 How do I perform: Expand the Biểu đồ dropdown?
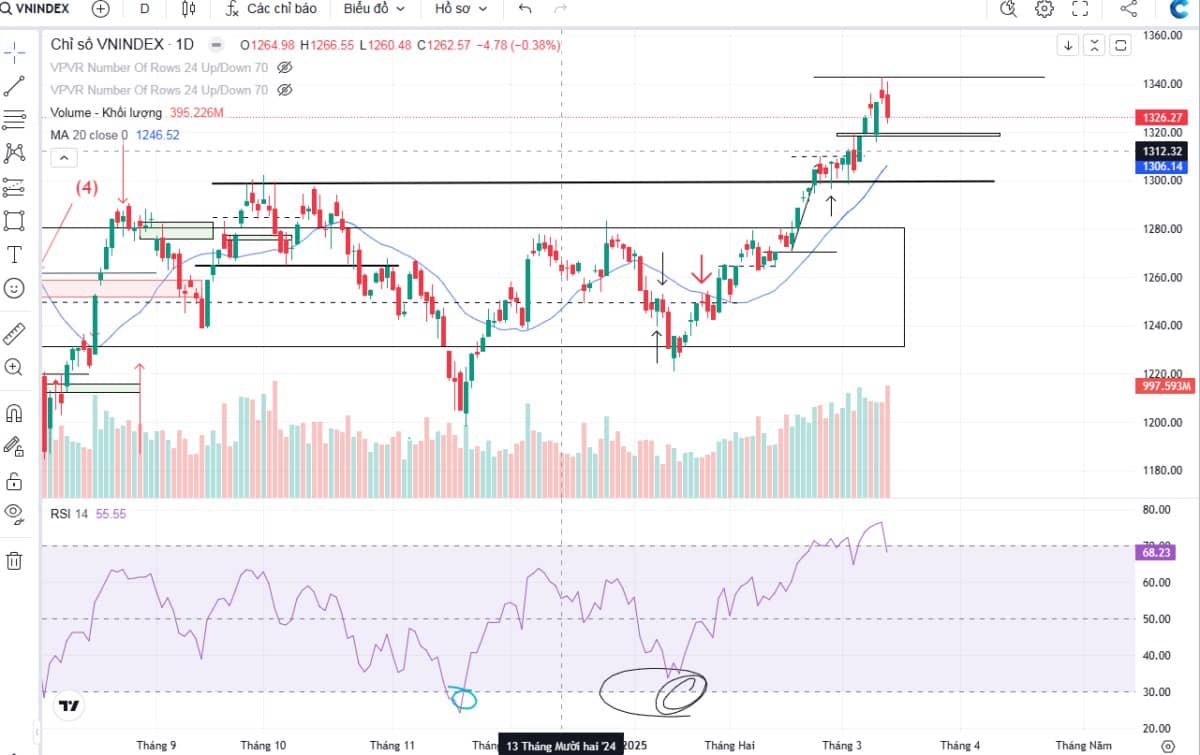pyautogui.click(x=374, y=9)
